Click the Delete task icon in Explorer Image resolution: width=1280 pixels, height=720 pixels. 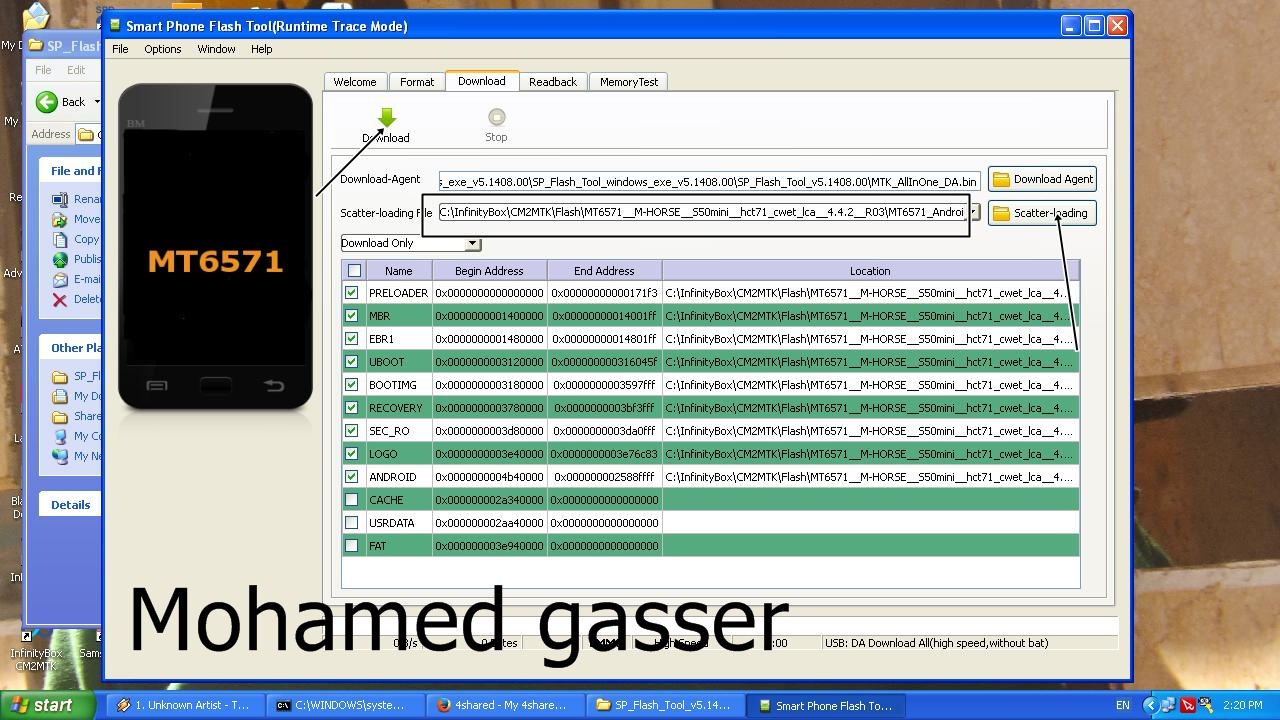[60, 299]
